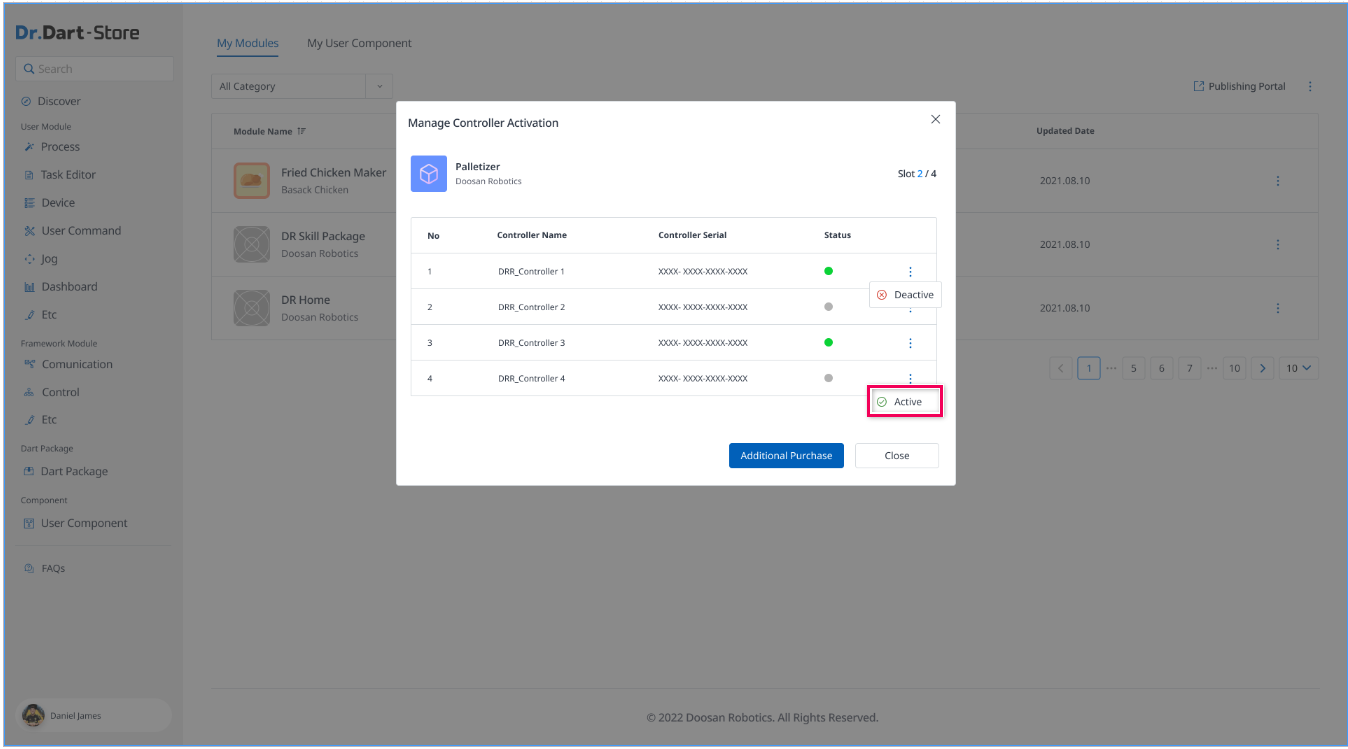
Task: Click the Close button in the dialog
Action: point(896,456)
